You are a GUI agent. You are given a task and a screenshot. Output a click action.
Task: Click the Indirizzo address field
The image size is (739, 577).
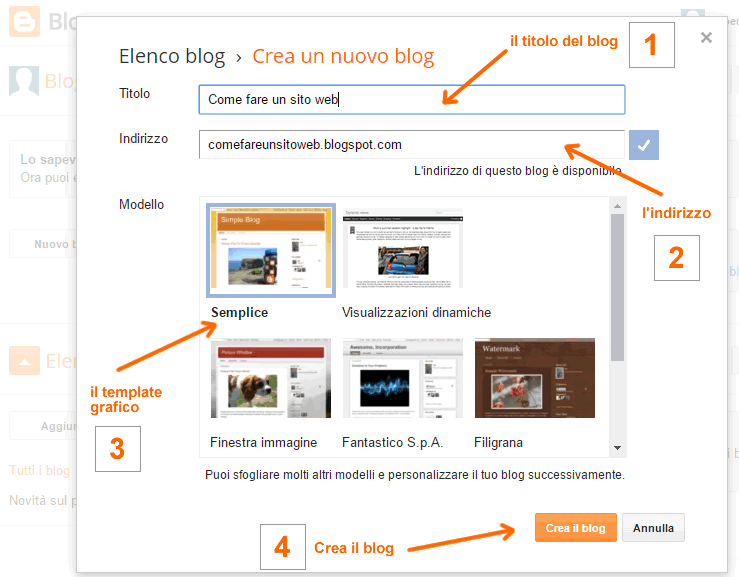click(412, 145)
